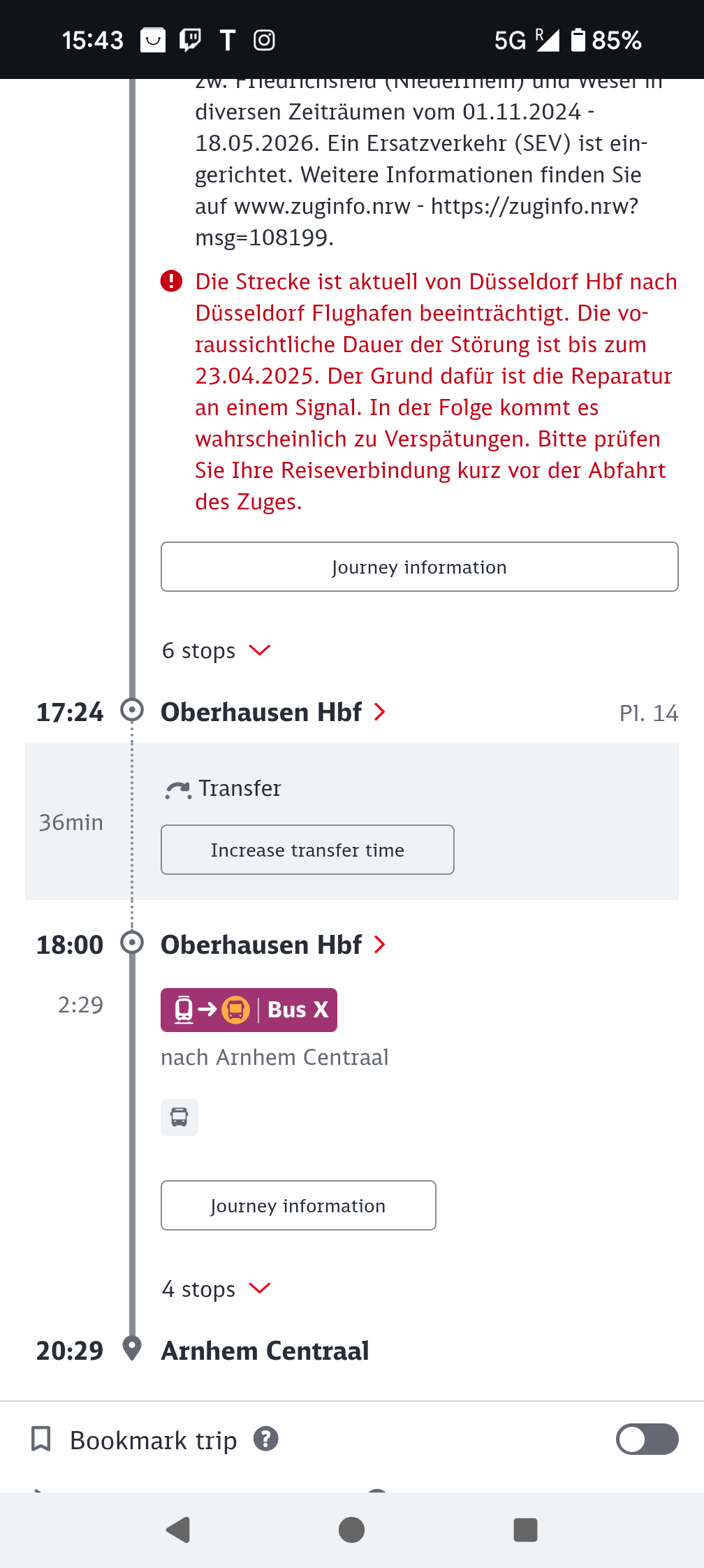704x1568 pixels.
Task: Expand the 4 stops list
Action: pos(217,1288)
